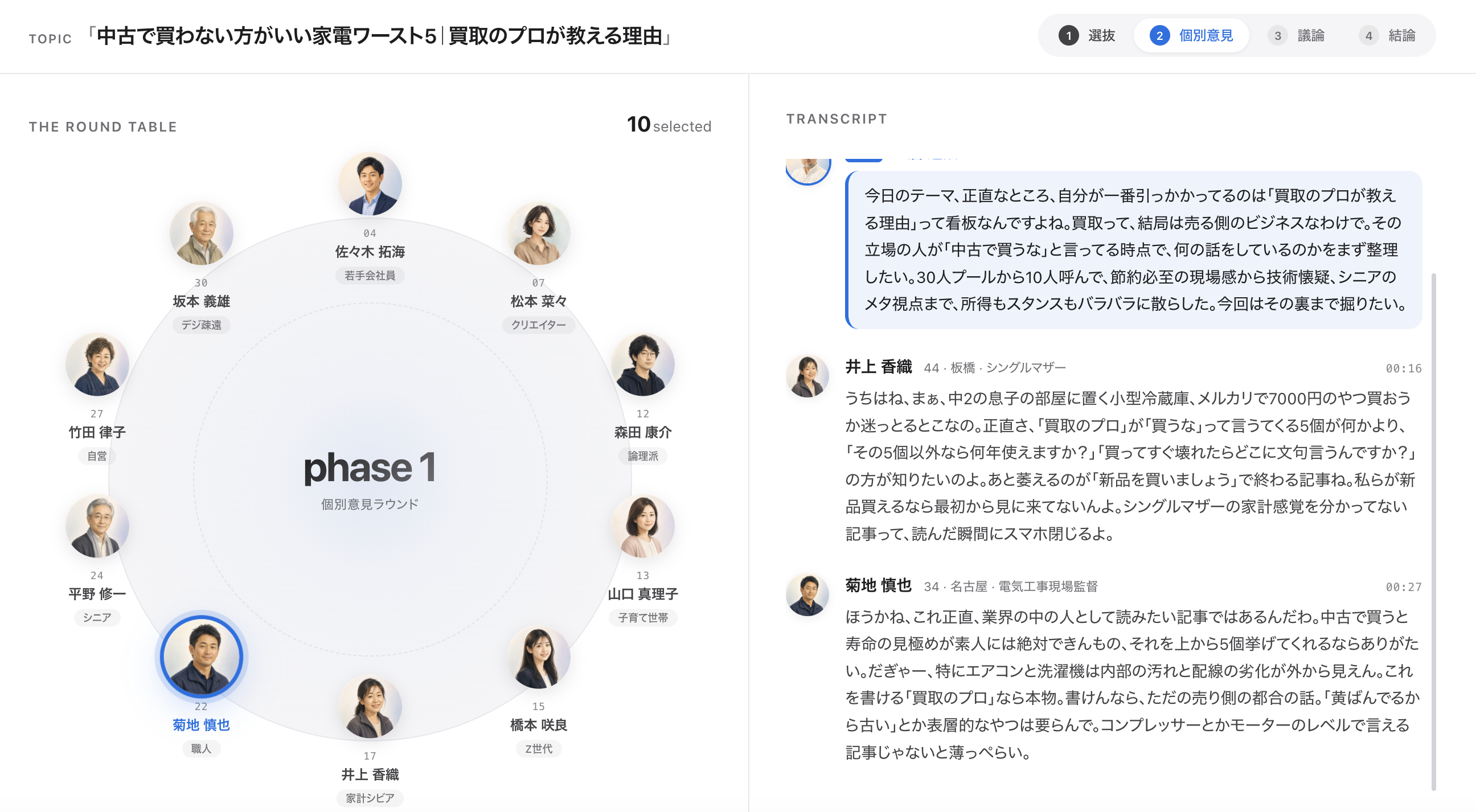Click the 若手会社員 tag
The height and width of the screenshot is (812, 1476).
click(x=370, y=276)
